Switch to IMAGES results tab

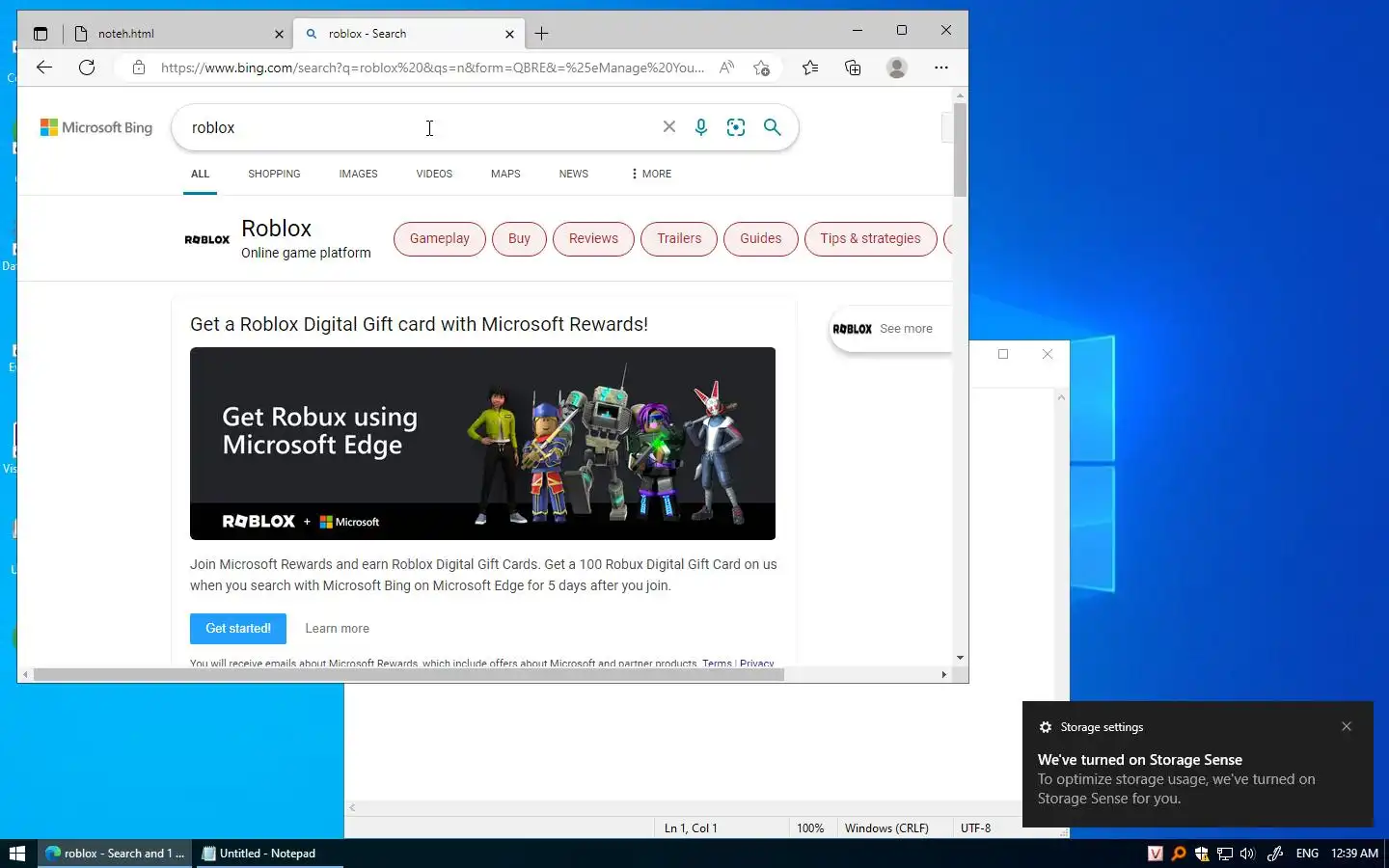(358, 174)
